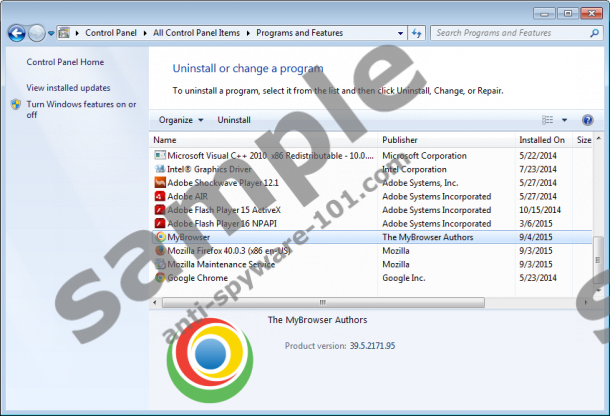Go to Control Panel Home

(x=65, y=62)
